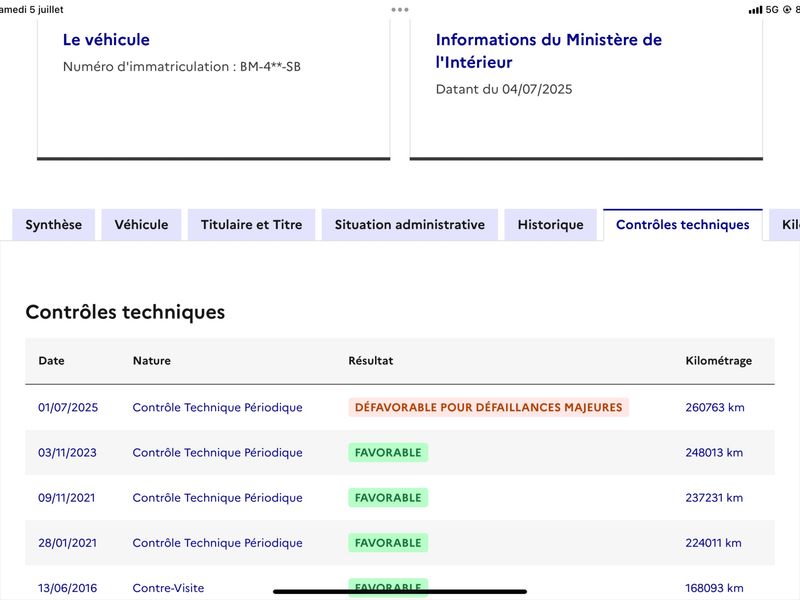Tap the iPad home indicator bar
This screenshot has width=800, height=600.
coord(400,592)
